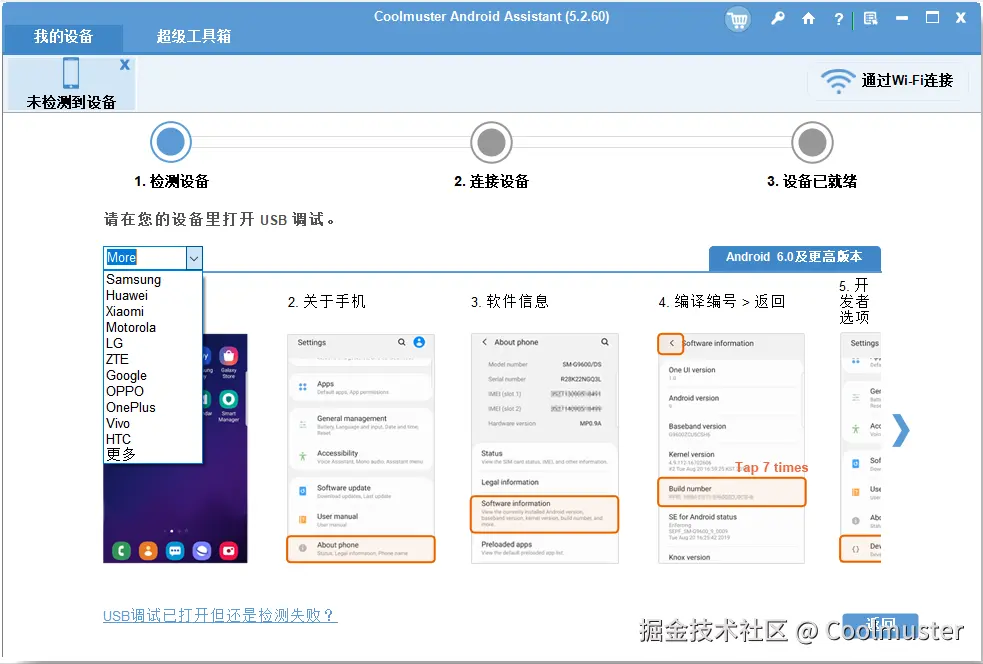The width and height of the screenshot is (983, 664).
Task: Connect via 通过Wi-Fi连接 button
Action: [x=888, y=81]
